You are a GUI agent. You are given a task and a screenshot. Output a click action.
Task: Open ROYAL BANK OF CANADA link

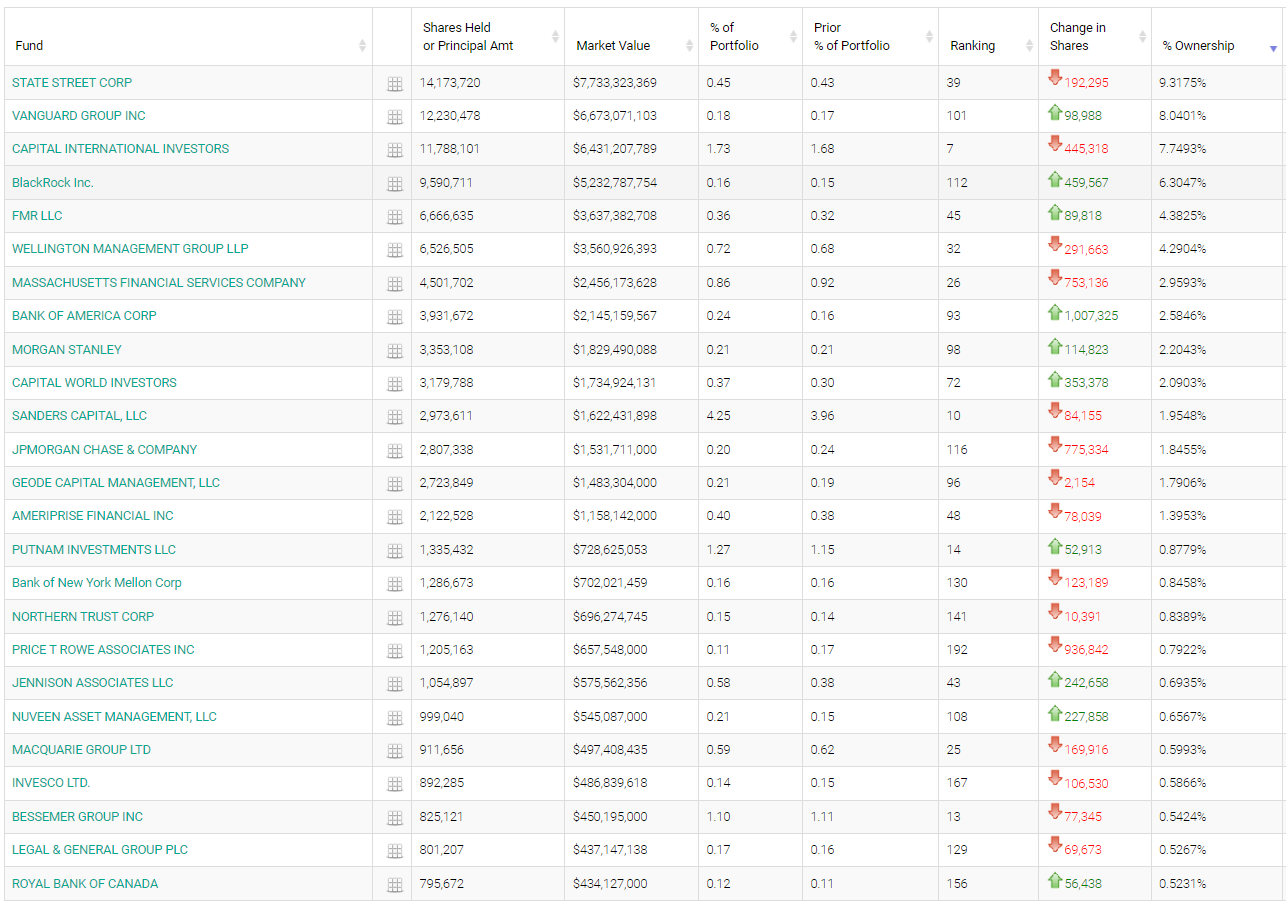pyautogui.click(x=85, y=883)
